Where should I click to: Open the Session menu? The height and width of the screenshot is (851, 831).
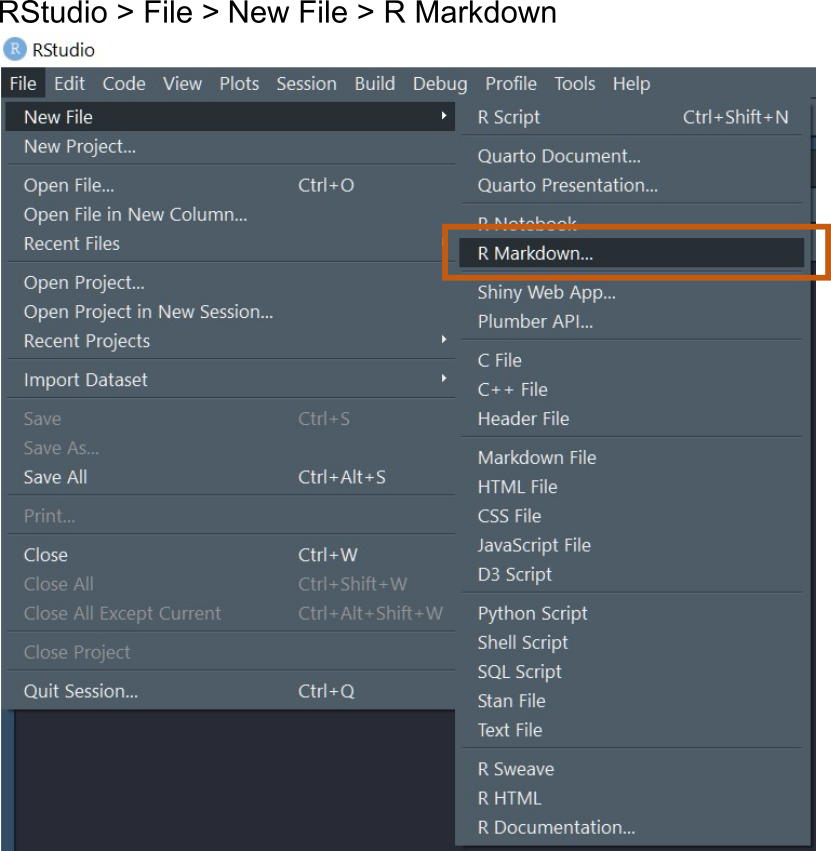(x=306, y=84)
